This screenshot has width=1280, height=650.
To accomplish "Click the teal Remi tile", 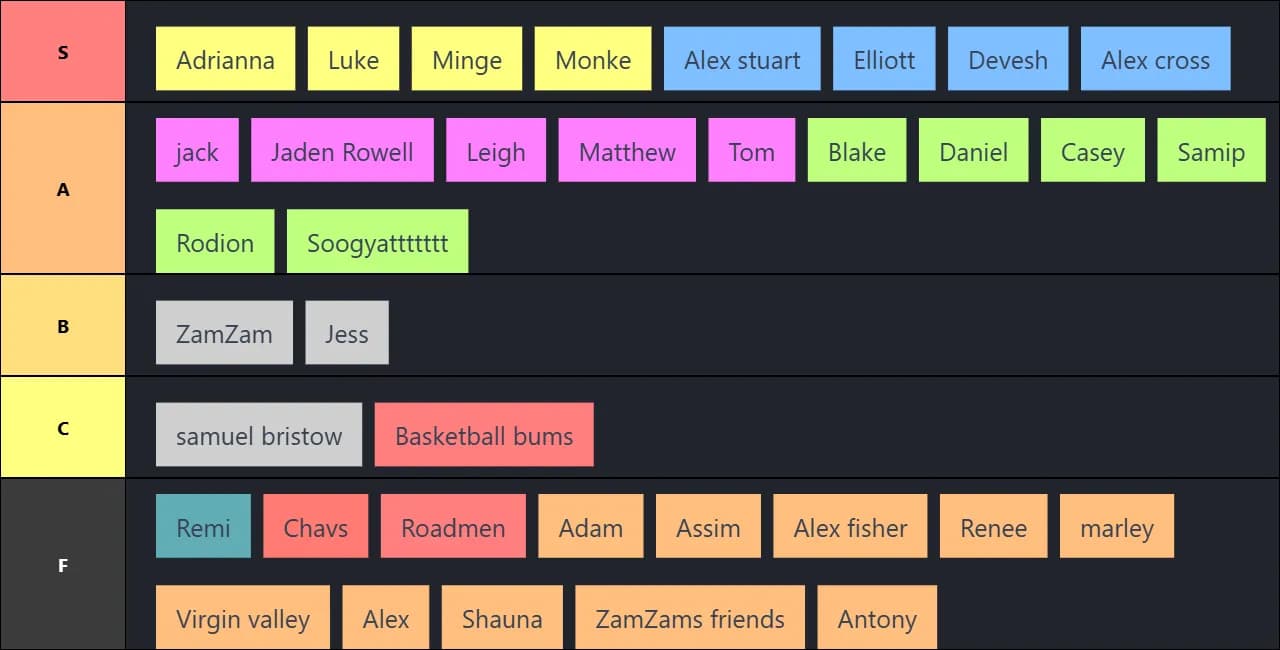I will point(203,526).
